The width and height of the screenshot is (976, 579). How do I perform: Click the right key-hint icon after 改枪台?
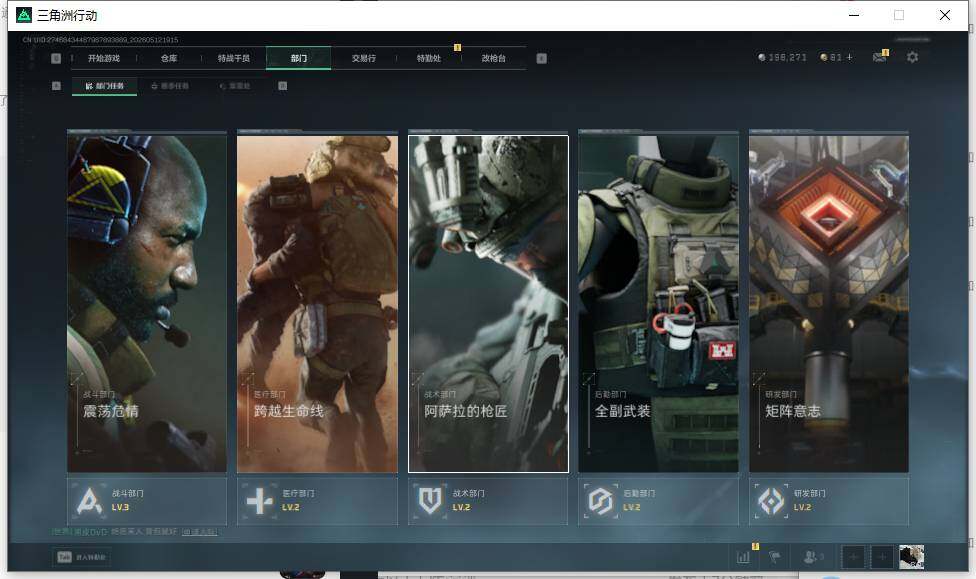pos(542,58)
